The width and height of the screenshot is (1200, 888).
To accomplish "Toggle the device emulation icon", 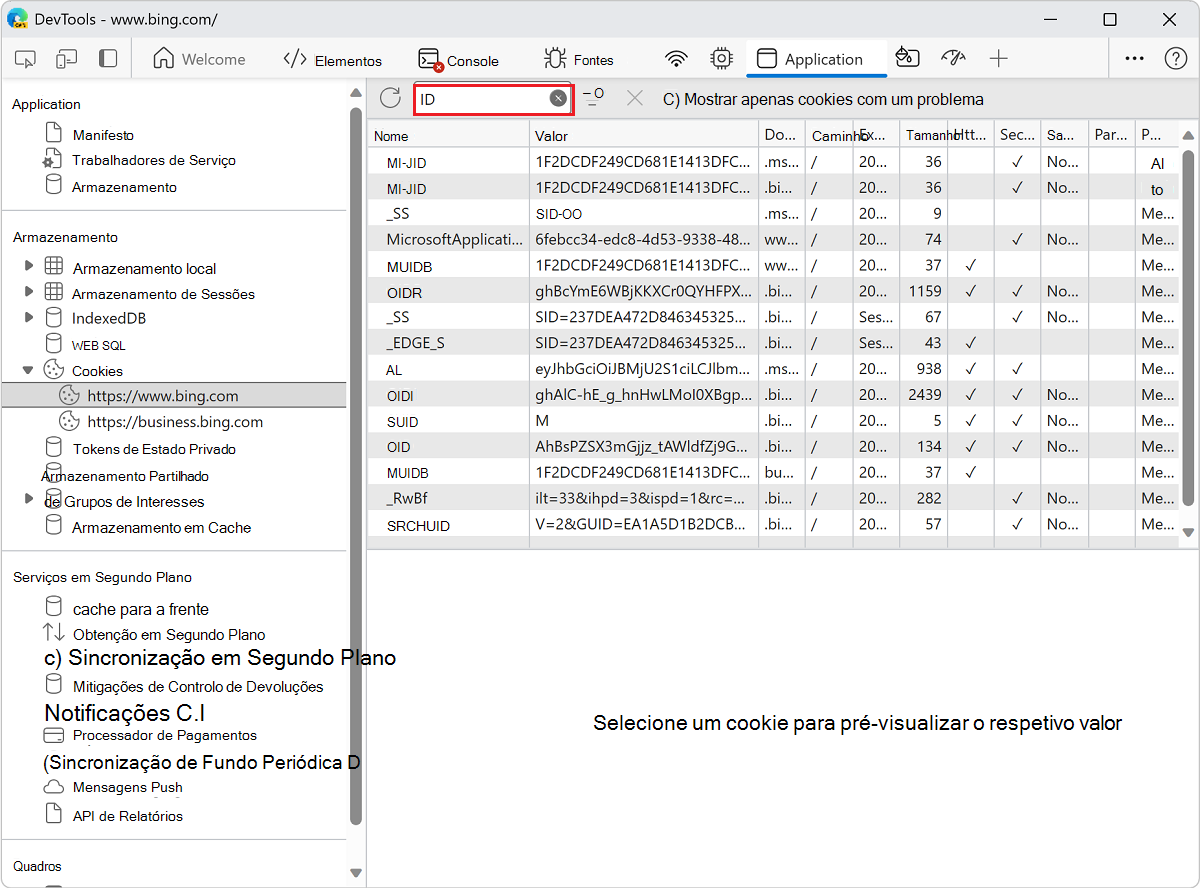I will tap(65, 58).
